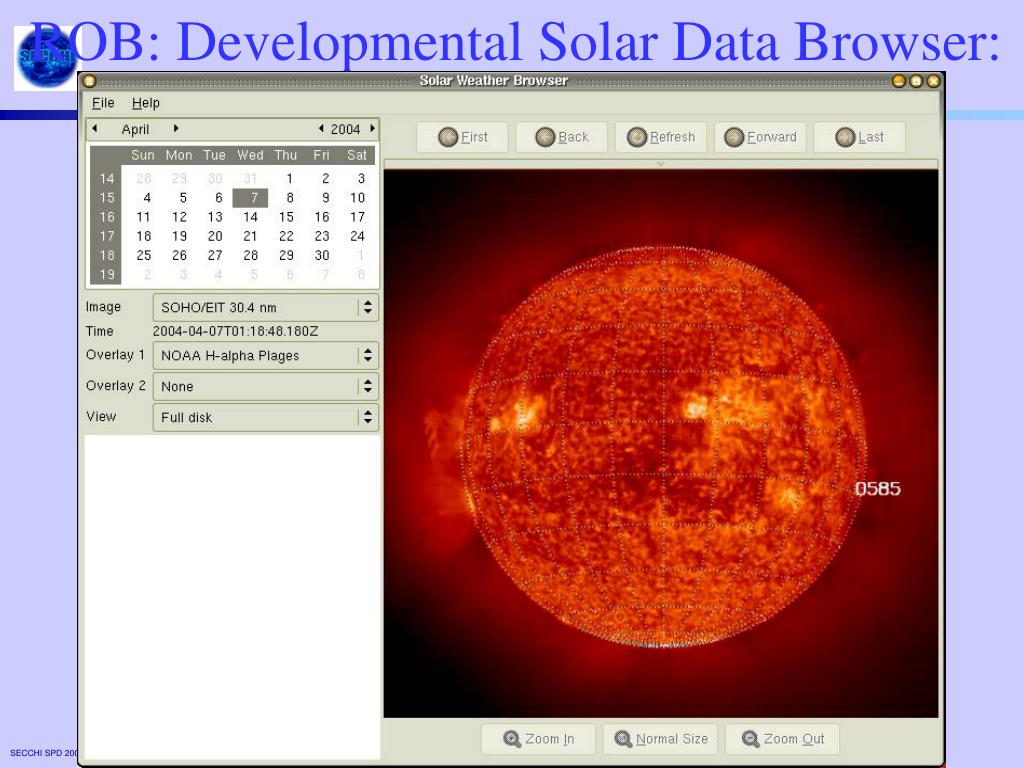Select April 11 in the calendar
This screenshot has width=1024, height=768.
click(x=144, y=217)
